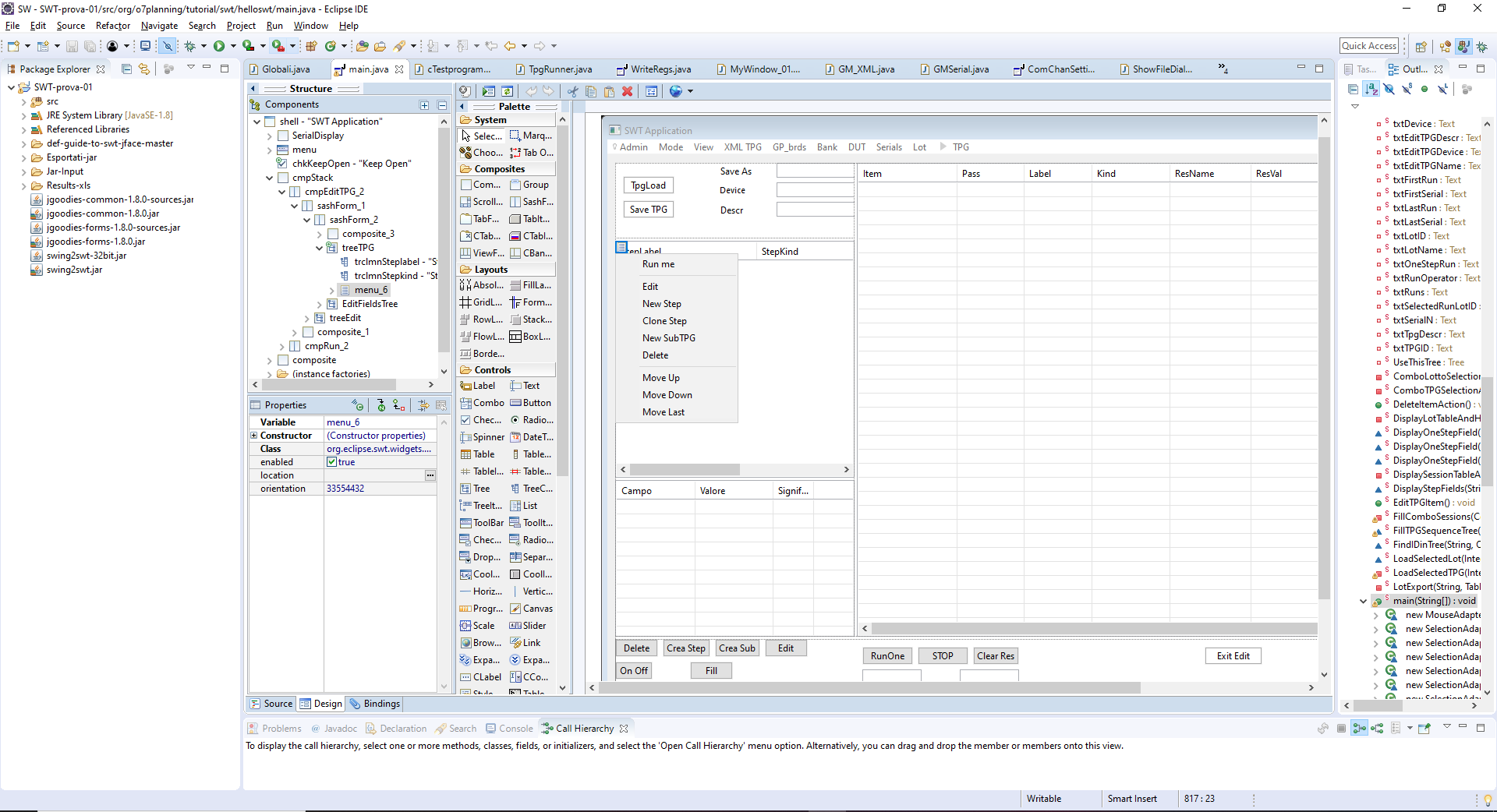Toggle the enabled true checkbox in Properties
This screenshot has width=1497, height=812.
[x=332, y=462]
